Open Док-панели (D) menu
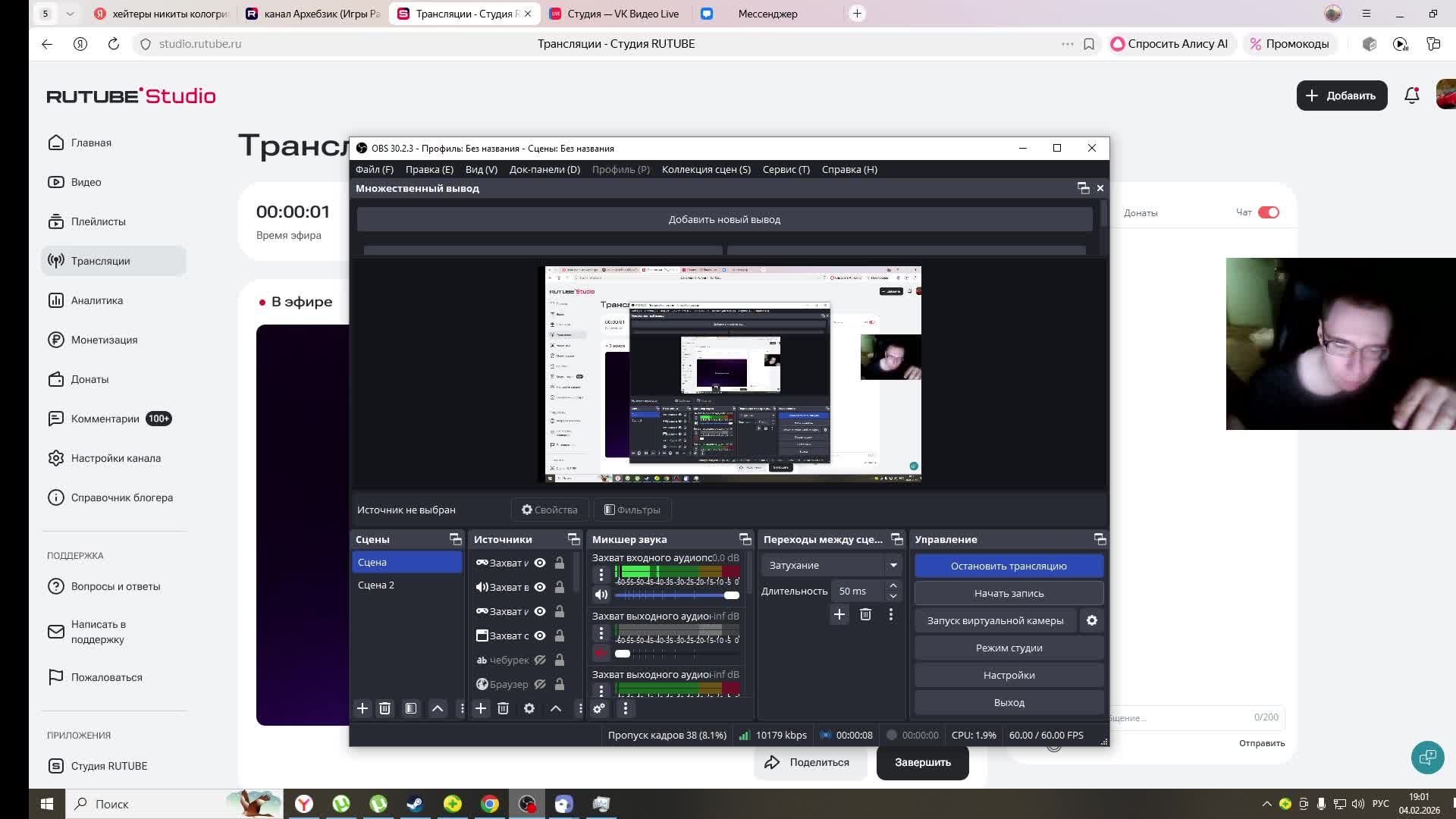The width and height of the screenshot is (1456, 819). pos(544,169)
